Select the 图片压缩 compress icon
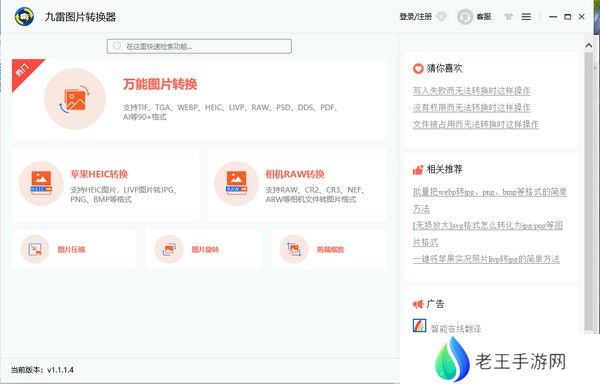Image resolution: width=600 pixels, height=384 pixels. (x=35, y=249)
